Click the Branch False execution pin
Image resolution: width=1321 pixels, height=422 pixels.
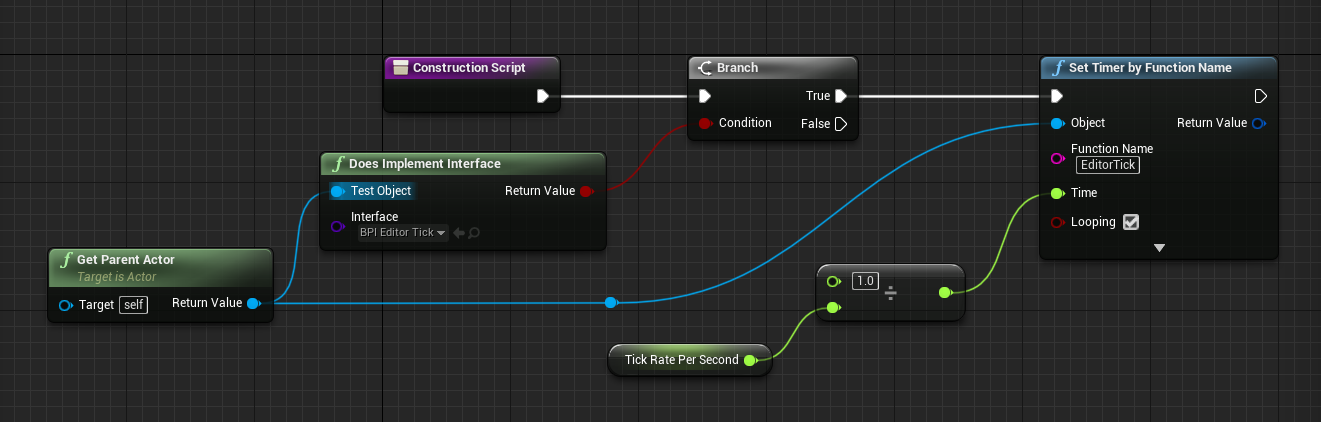click(x=841, y=124)
